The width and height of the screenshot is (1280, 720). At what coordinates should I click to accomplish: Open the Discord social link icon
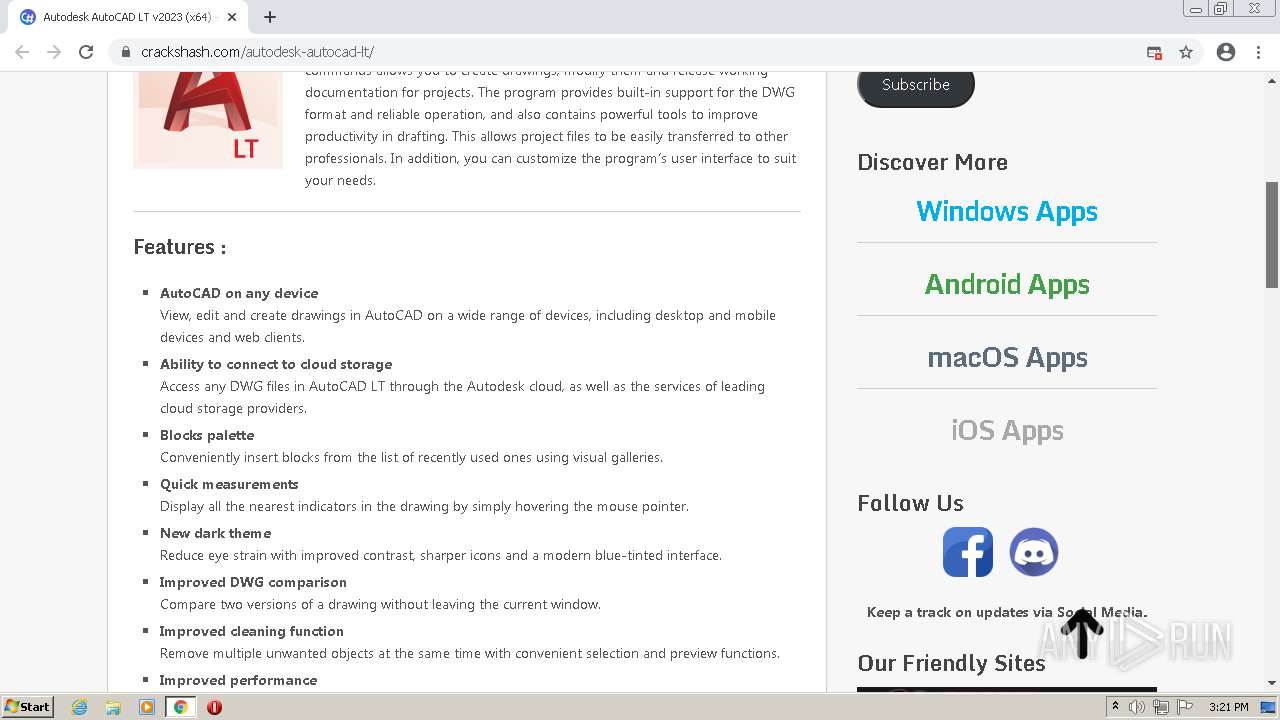pyautogui.click(x=1034, y=552)
